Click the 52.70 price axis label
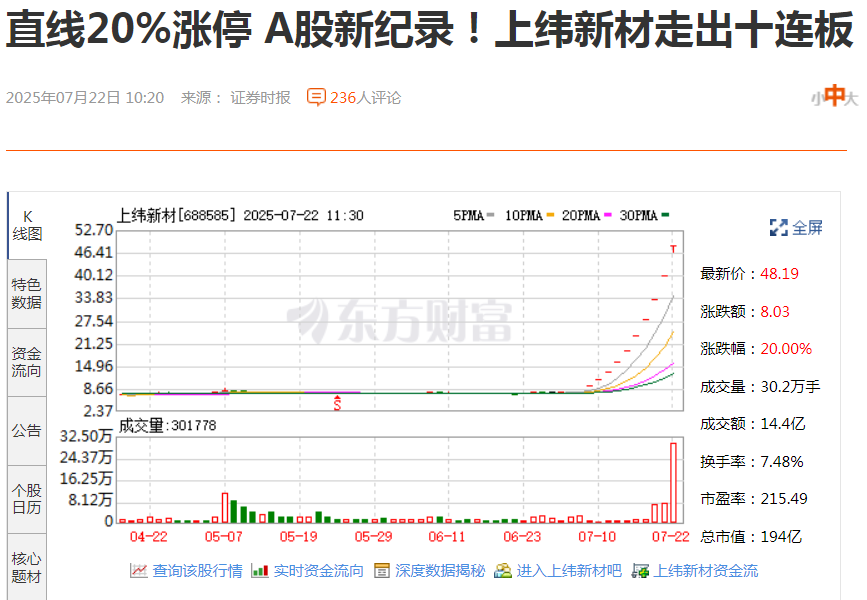The width and height of the screenshot is (867, 600). [x=94, y=229]
